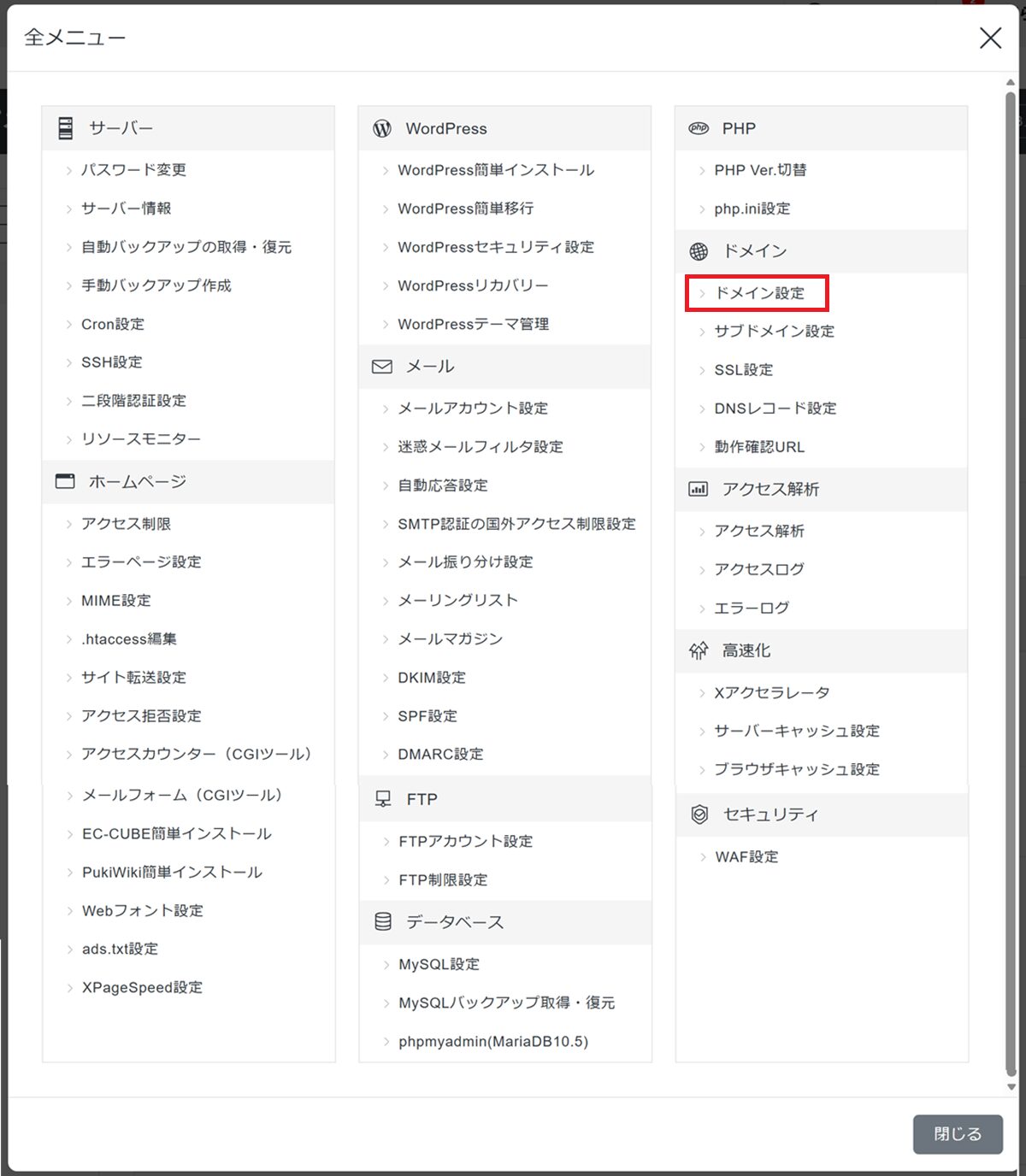
Task: Click the database icon beside データベース
Action: pyautogui.click(x=383, y=921)
